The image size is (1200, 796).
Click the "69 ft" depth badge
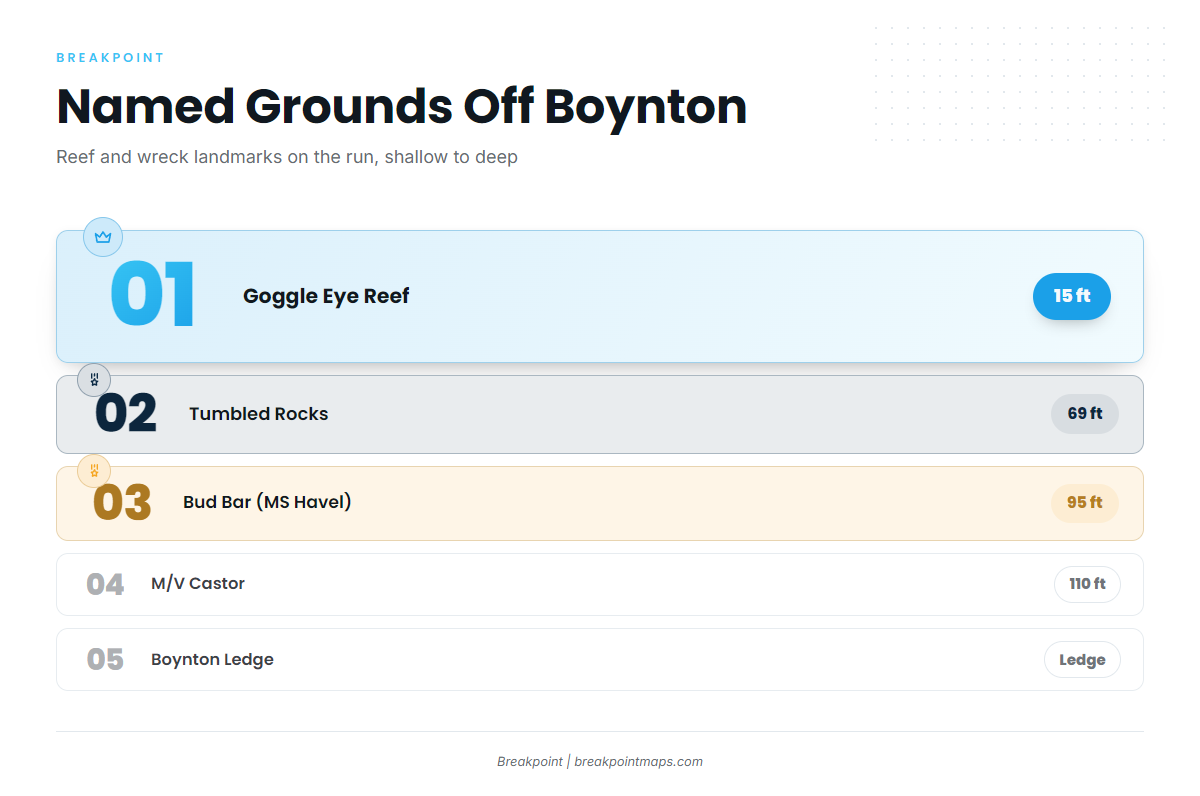pos(1085,414)
